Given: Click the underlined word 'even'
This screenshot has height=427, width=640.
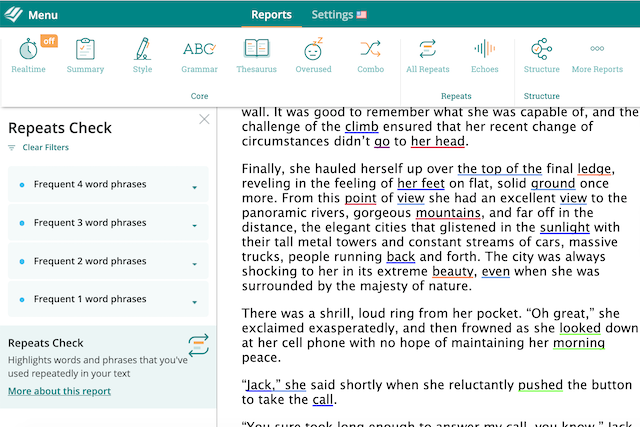Looking at the screenshot, I should point(496,271).
